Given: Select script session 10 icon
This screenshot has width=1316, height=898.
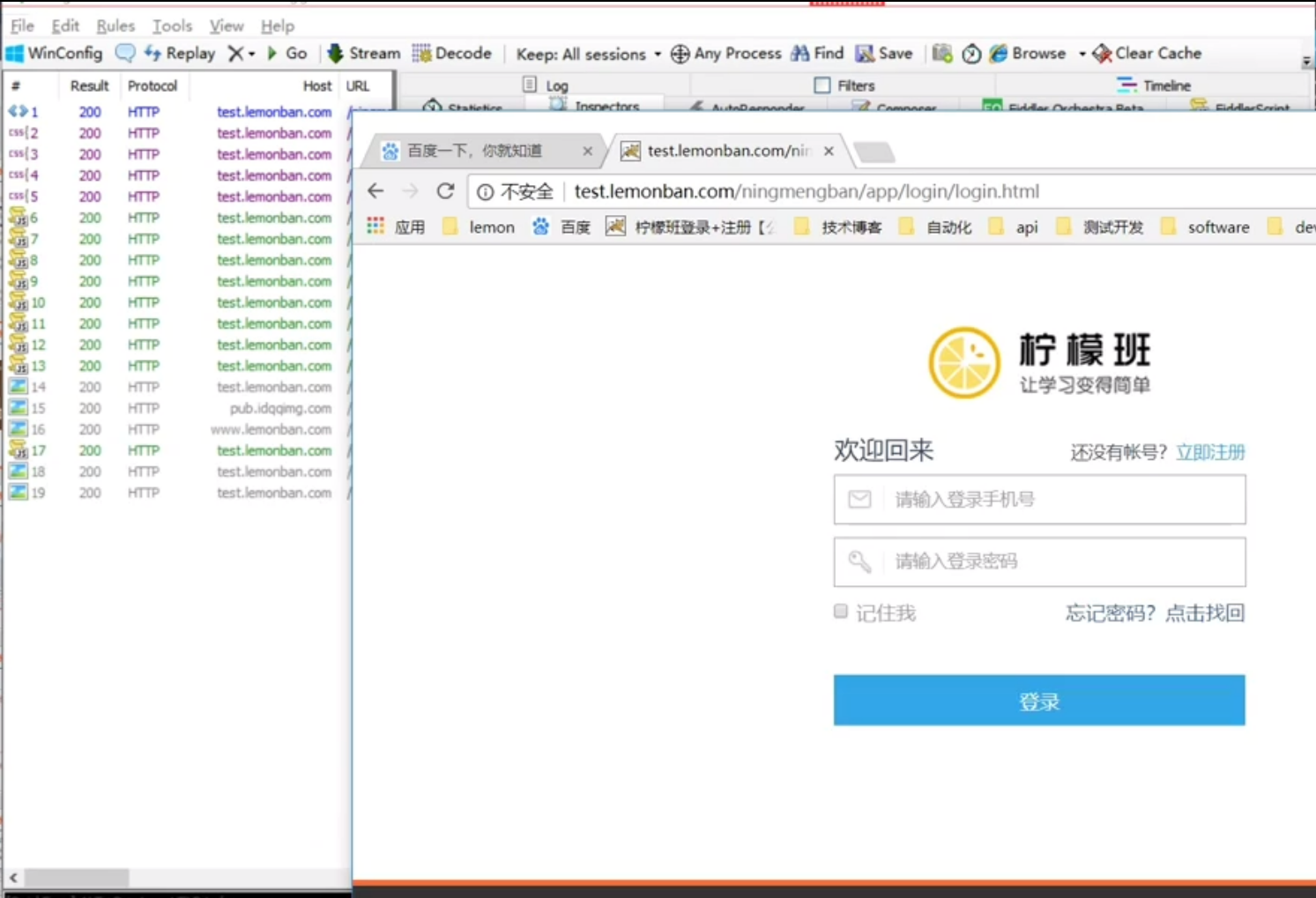Looking at the screenshot, I should point(18,301).
